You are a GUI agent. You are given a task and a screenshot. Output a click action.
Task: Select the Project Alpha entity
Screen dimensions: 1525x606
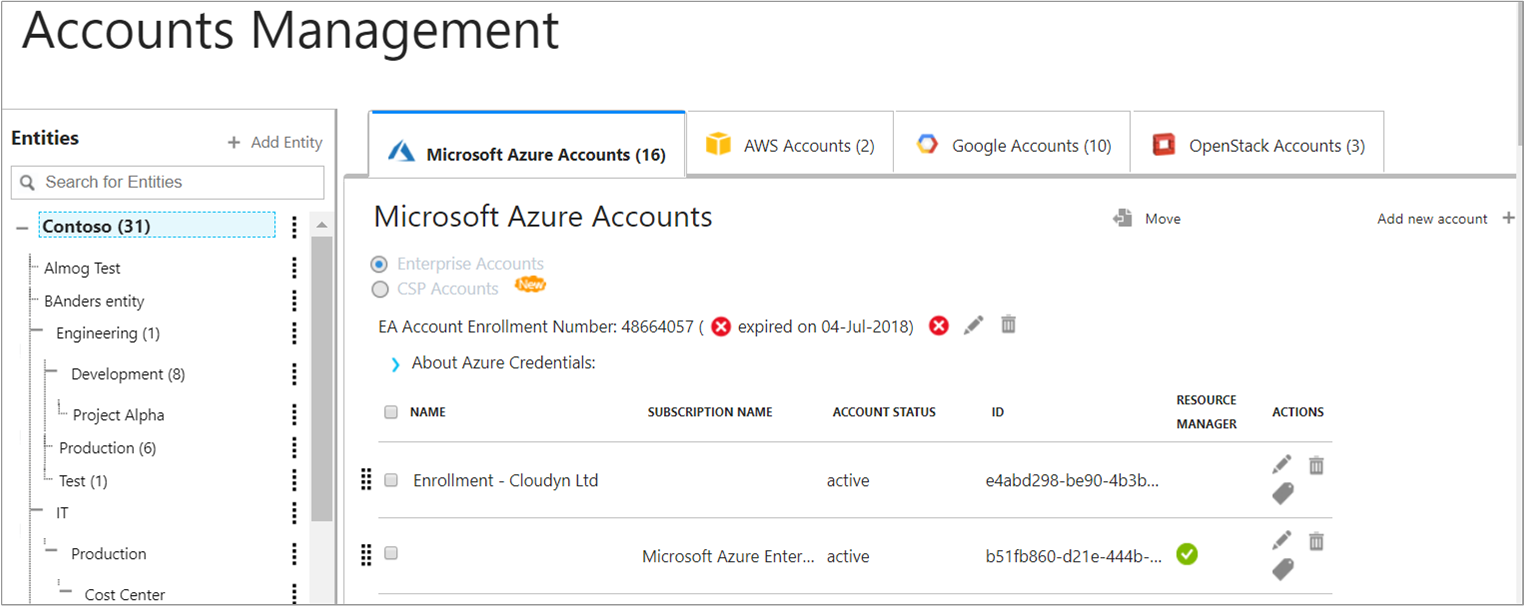coord(118,415)
